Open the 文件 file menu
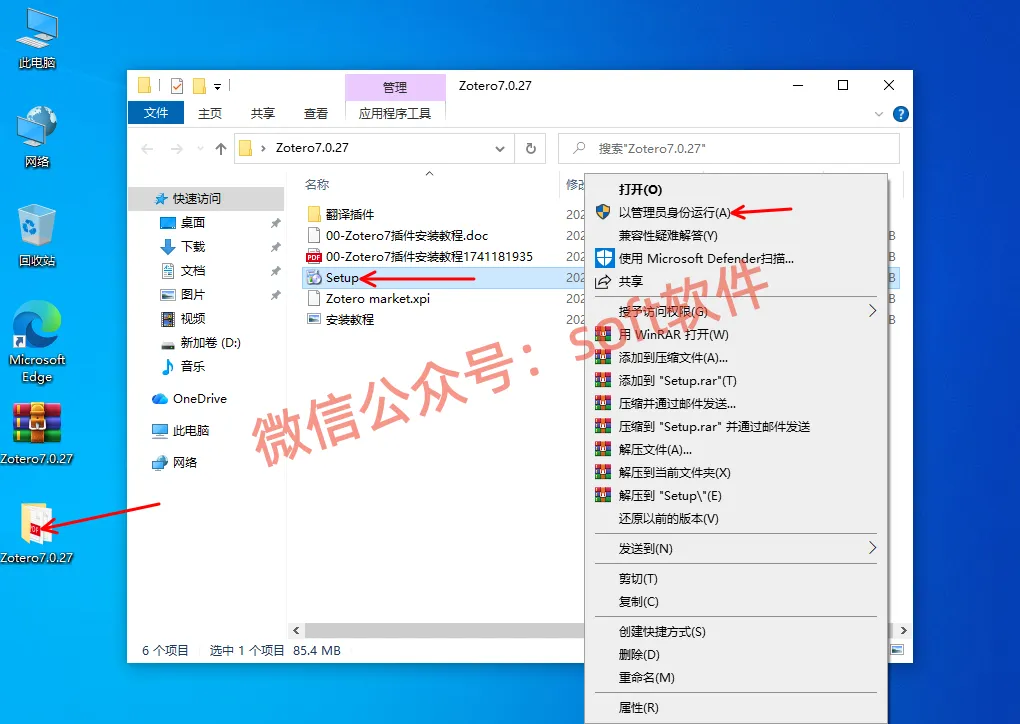Viewport: 1020px width, 724px height. [155, 113]
